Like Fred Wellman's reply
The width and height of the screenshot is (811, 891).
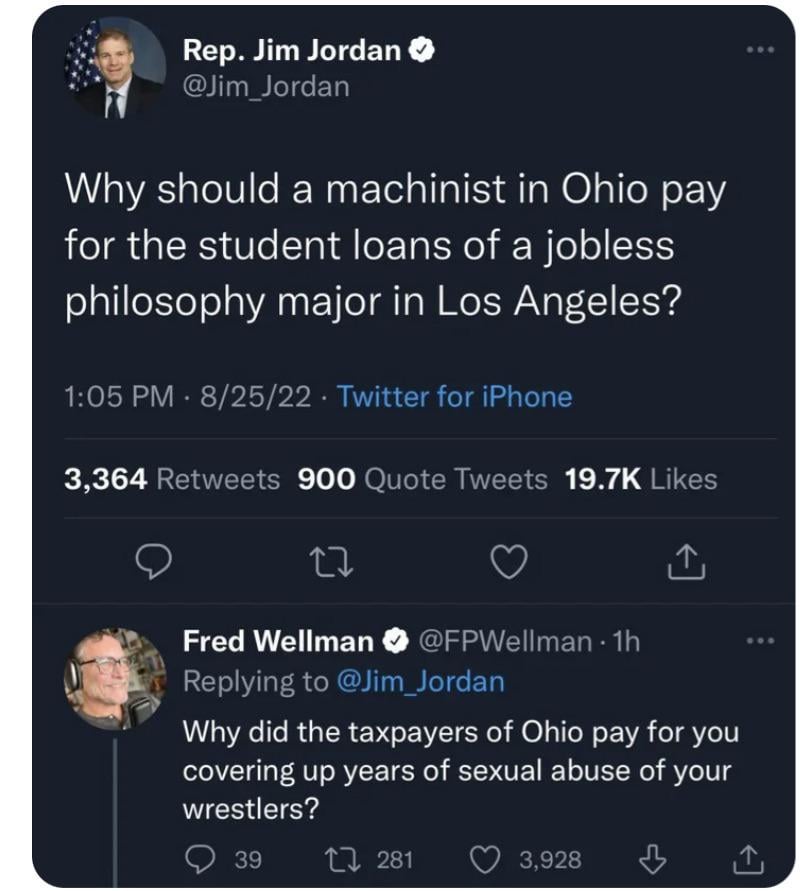[x=487, y=857]
